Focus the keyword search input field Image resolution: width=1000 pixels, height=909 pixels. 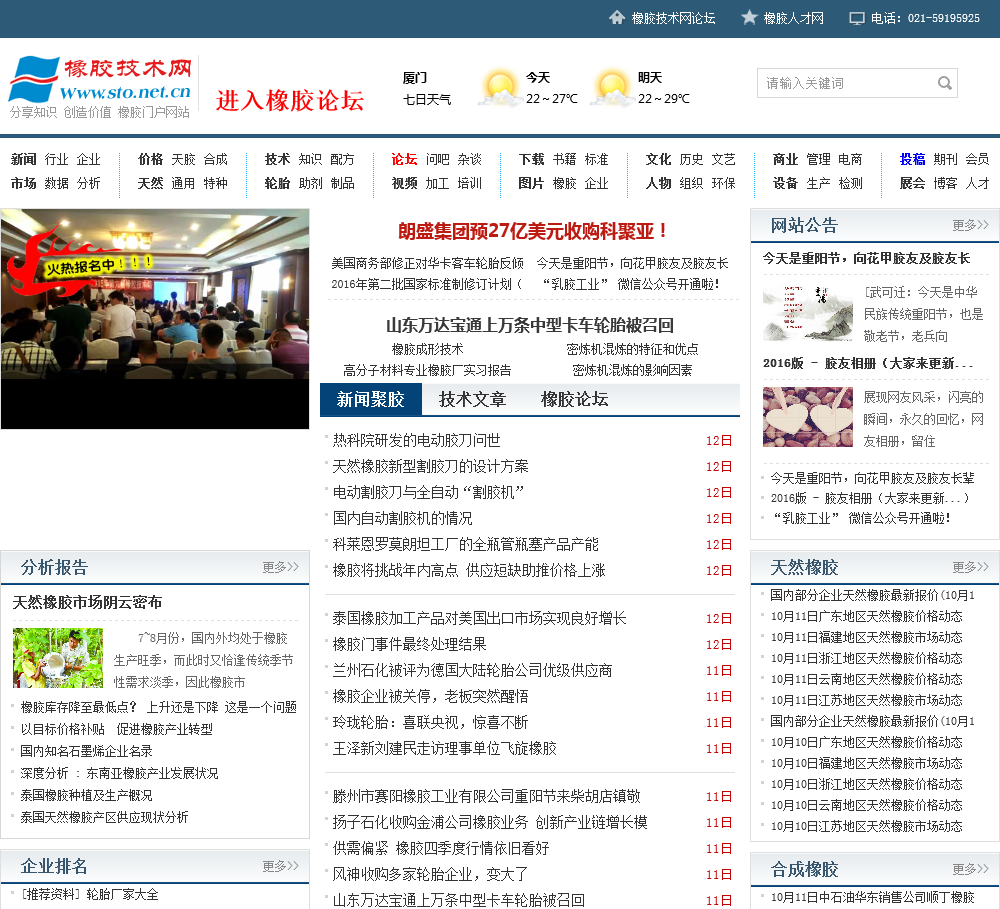coord(847,83)
